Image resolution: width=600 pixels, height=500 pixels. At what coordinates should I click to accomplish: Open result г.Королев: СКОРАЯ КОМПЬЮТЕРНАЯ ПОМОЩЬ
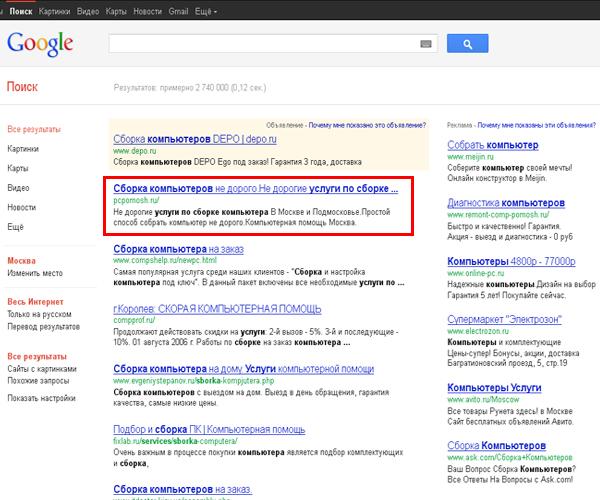217,309
